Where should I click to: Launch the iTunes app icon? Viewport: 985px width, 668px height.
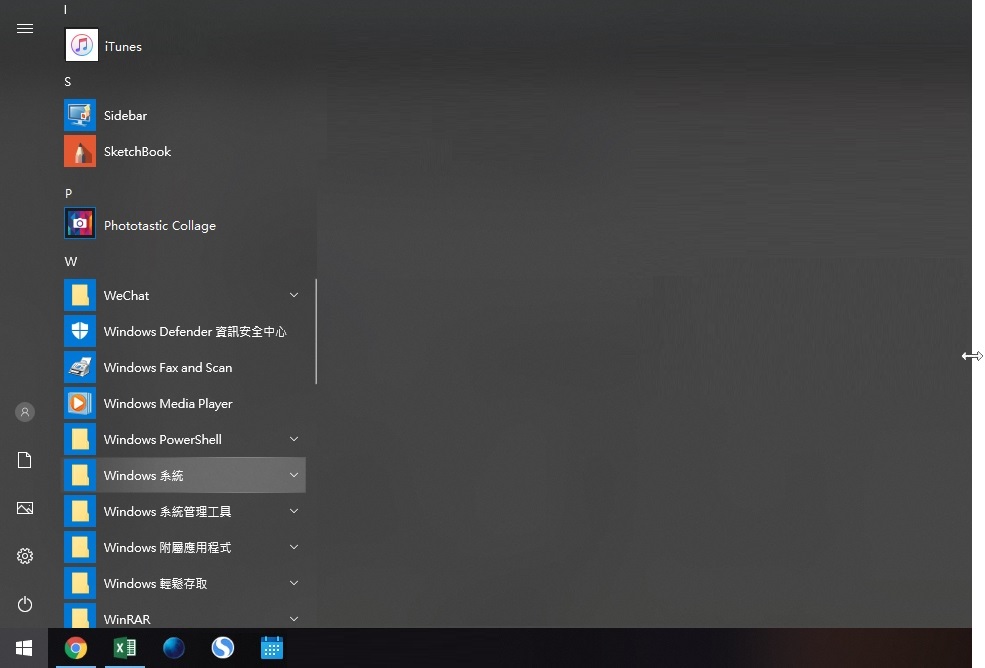tap(81, 45)
